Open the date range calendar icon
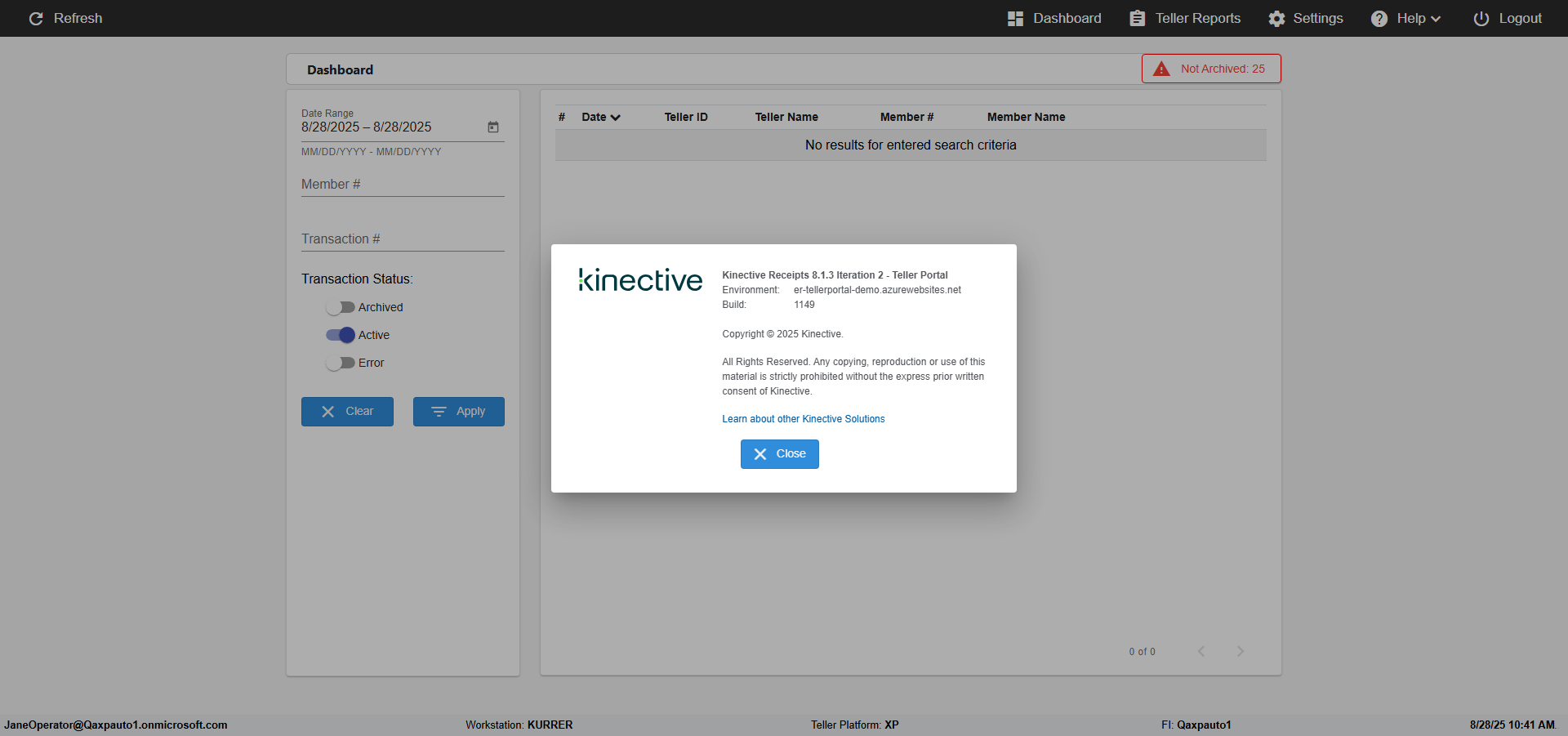 point(493,127)
